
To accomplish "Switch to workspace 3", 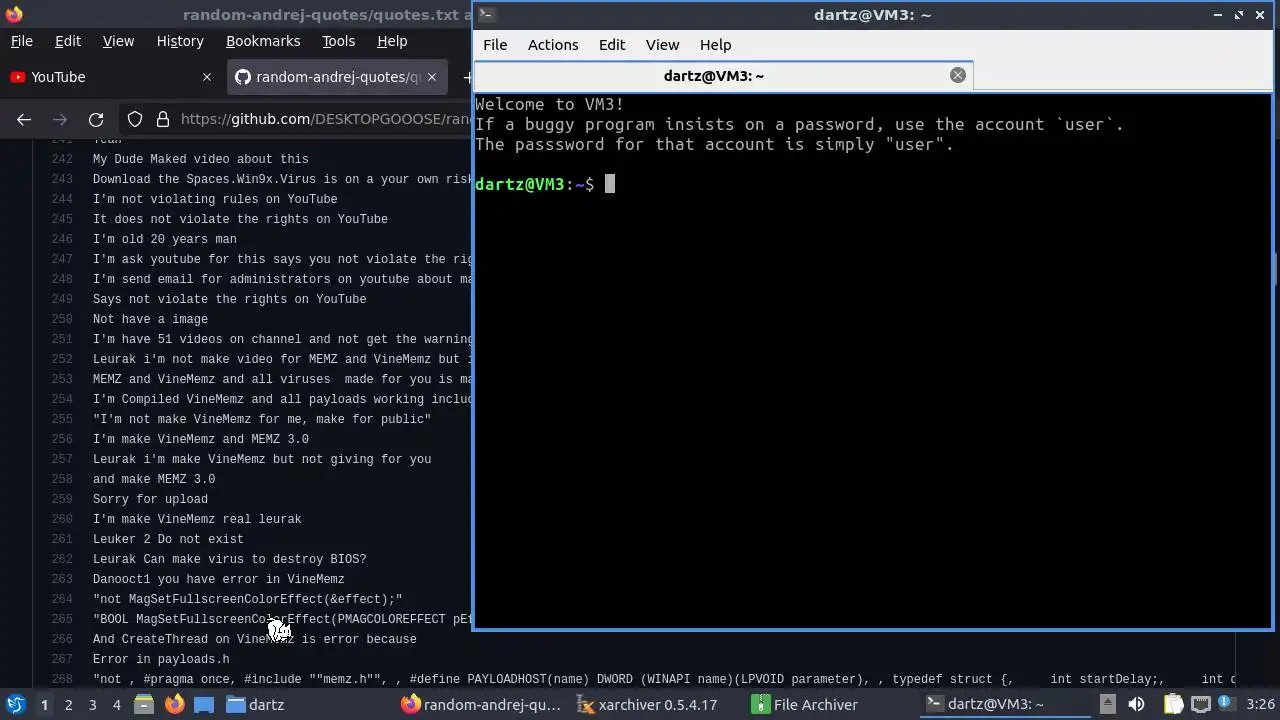I will (93, 705).
